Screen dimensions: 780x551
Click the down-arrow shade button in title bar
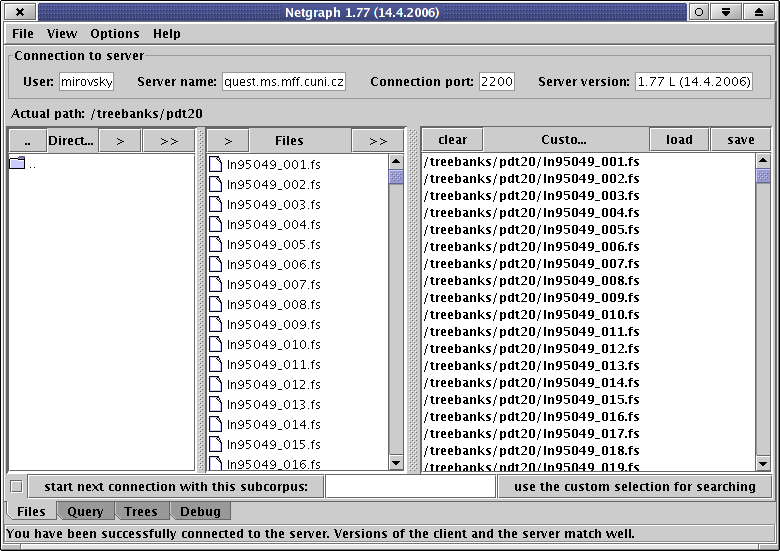coord(726,12)
